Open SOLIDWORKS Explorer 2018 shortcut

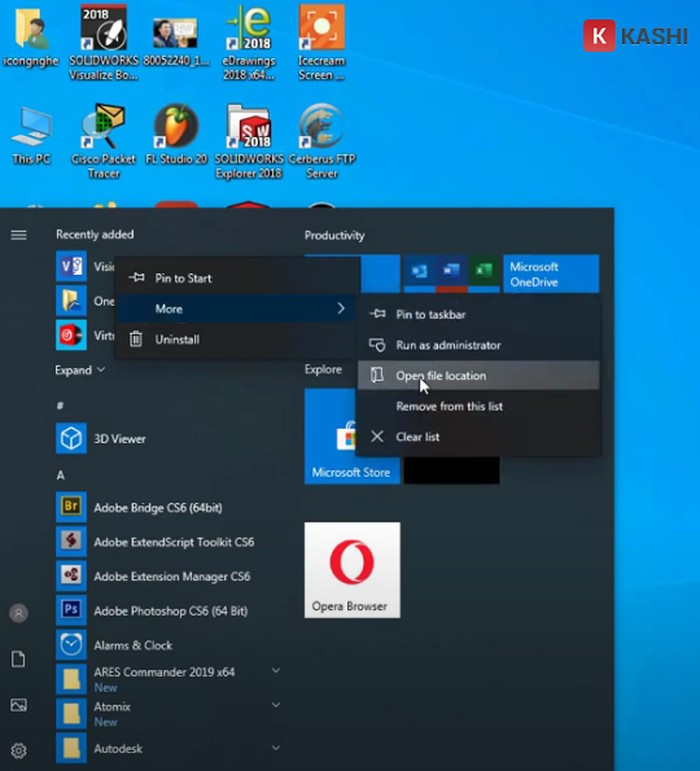pyautogui.click(x=249, y=142)
